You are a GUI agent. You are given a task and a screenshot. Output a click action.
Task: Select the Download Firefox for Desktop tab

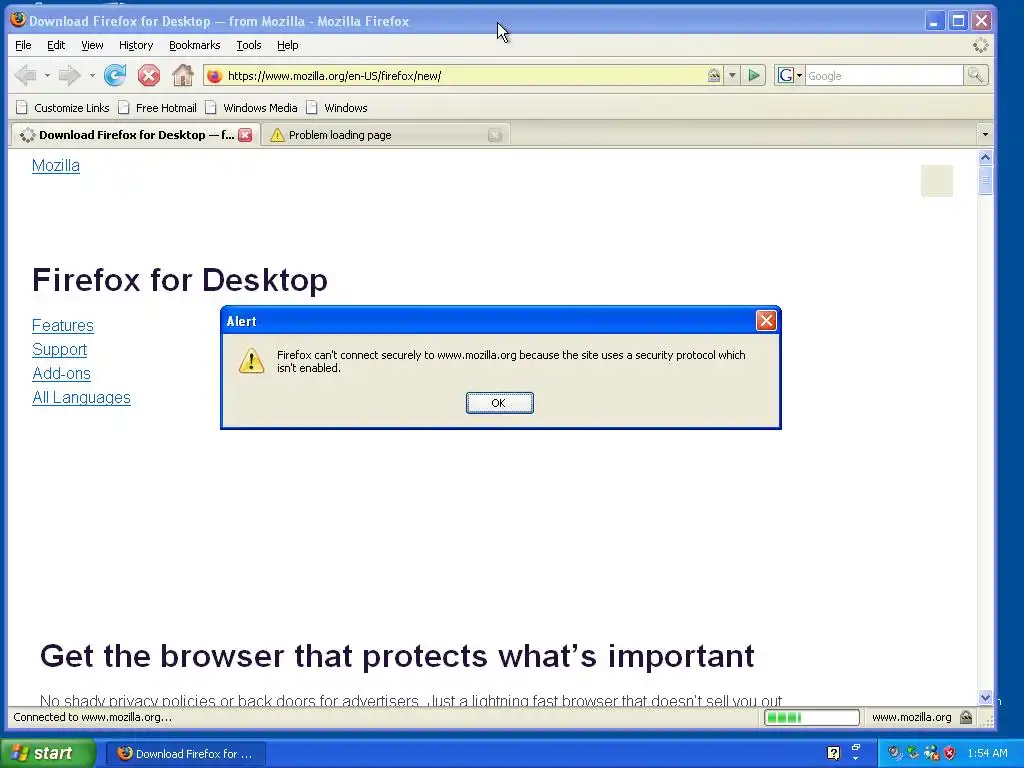[x=135, y=135]
